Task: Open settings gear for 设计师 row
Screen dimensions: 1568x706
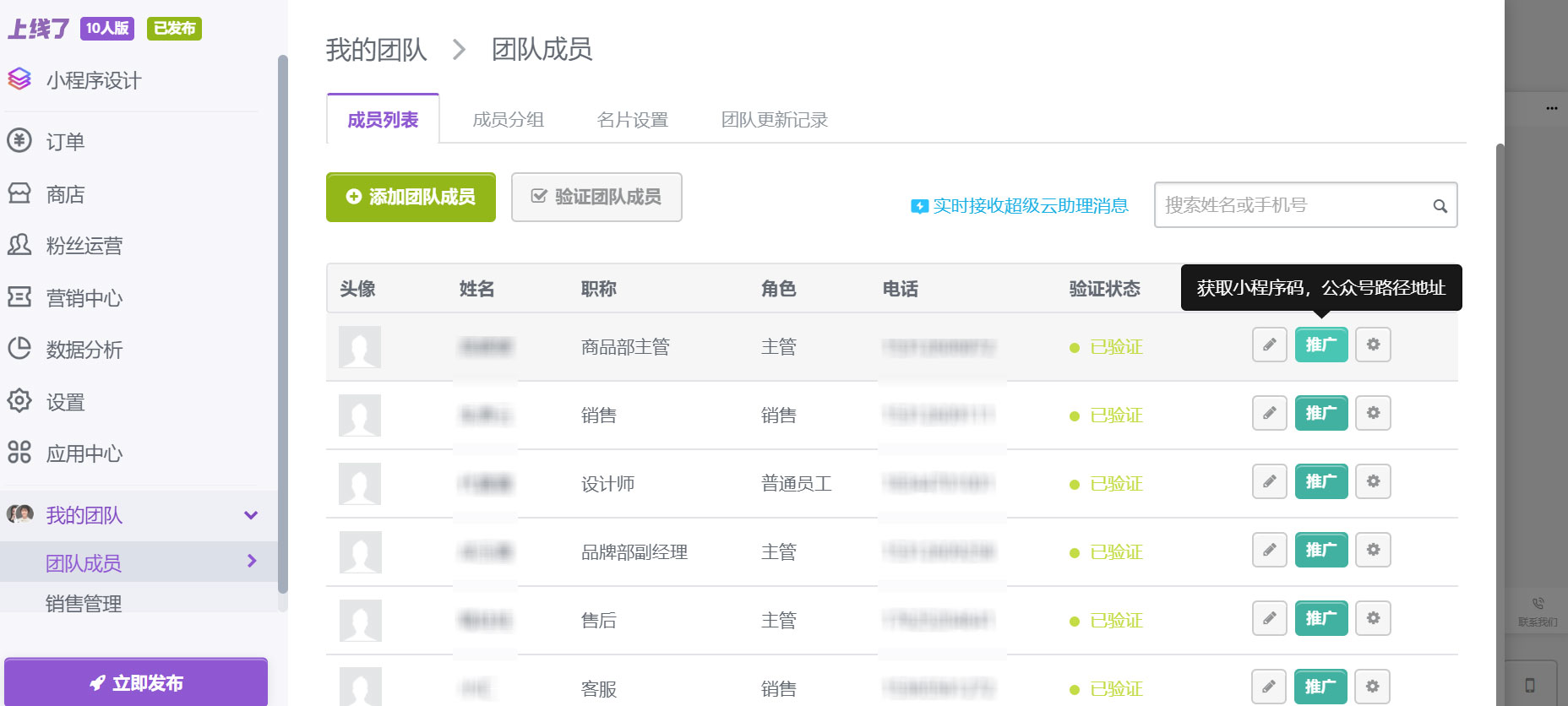Action: [1373, 481]
